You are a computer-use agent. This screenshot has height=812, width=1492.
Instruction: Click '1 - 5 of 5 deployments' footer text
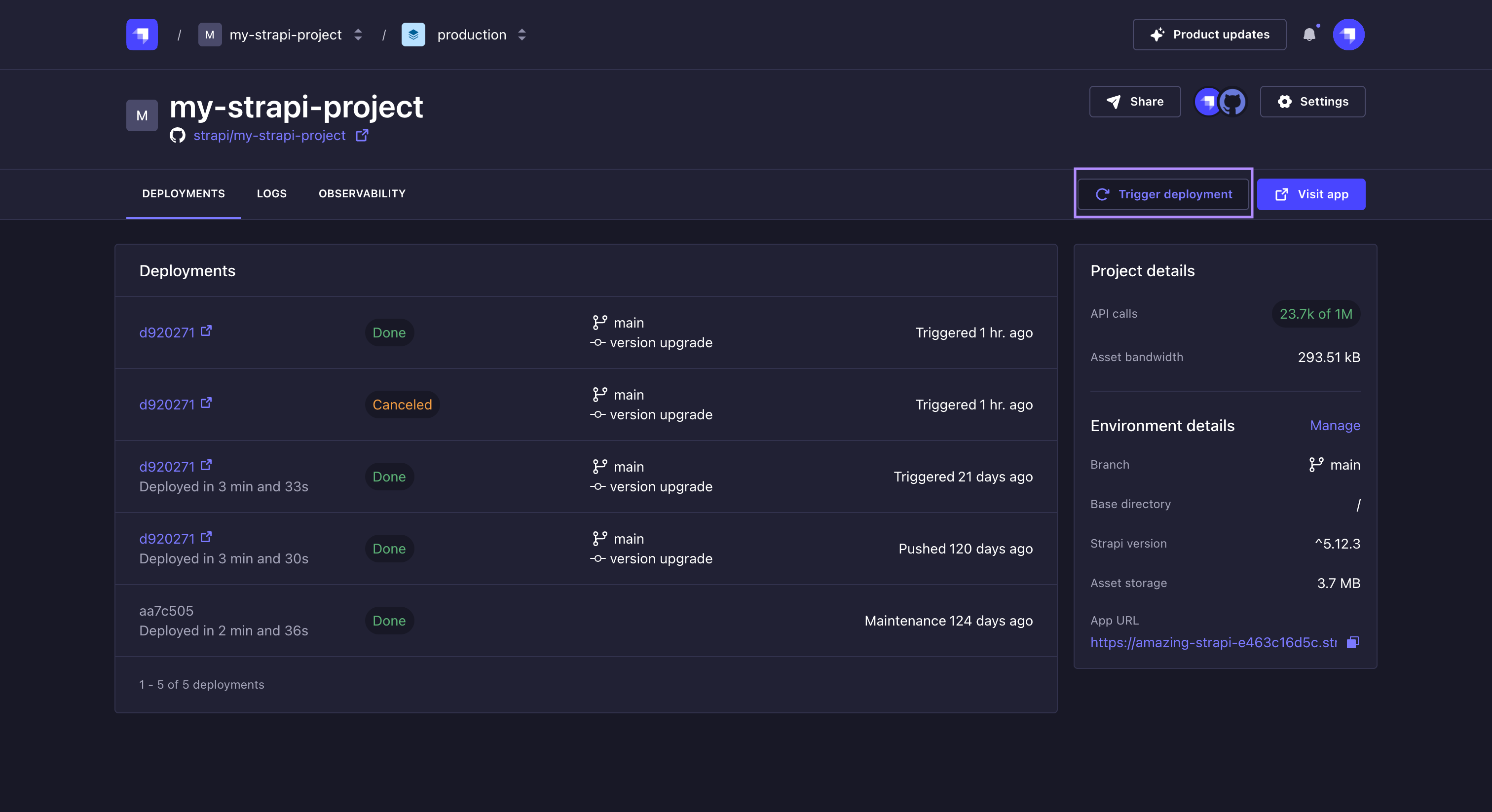click(202, 685)
